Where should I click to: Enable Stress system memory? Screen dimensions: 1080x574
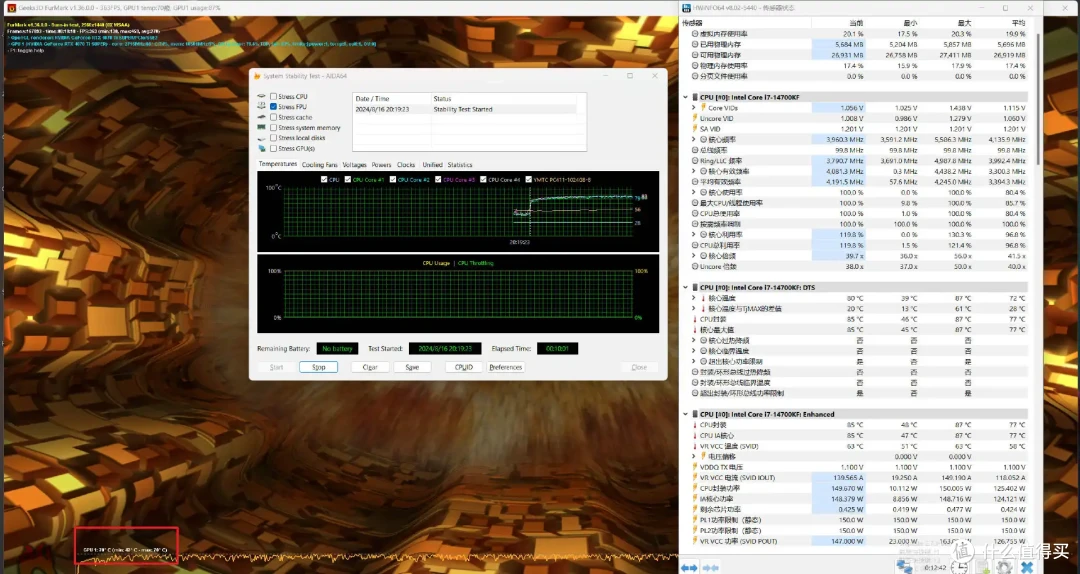click(x=273, y=127)
